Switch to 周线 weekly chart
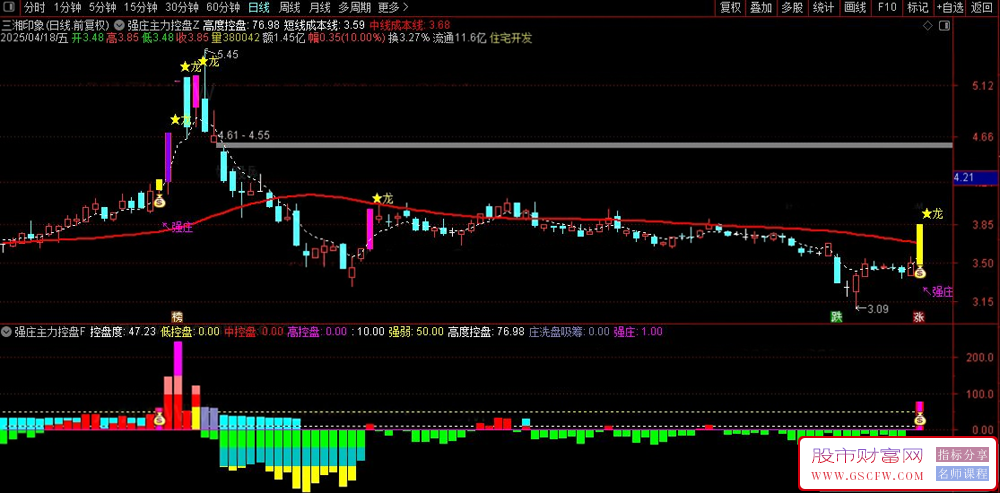 (x=290, y=8)
